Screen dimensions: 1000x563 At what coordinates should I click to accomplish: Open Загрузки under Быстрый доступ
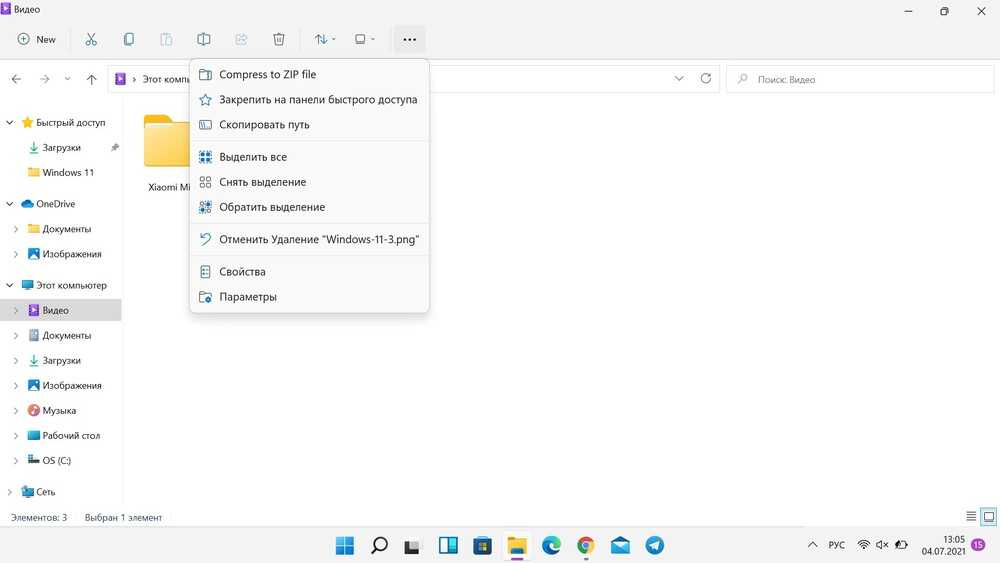[x=61, y=147]
